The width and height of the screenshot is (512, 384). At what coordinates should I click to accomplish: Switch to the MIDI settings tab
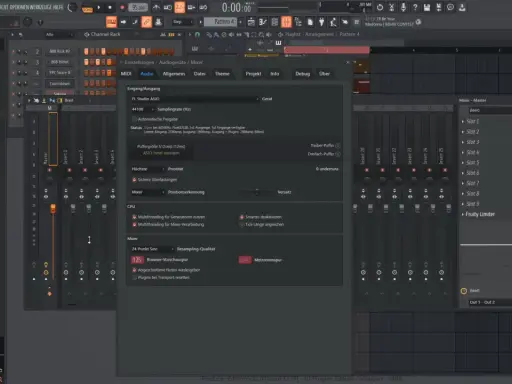126,74
